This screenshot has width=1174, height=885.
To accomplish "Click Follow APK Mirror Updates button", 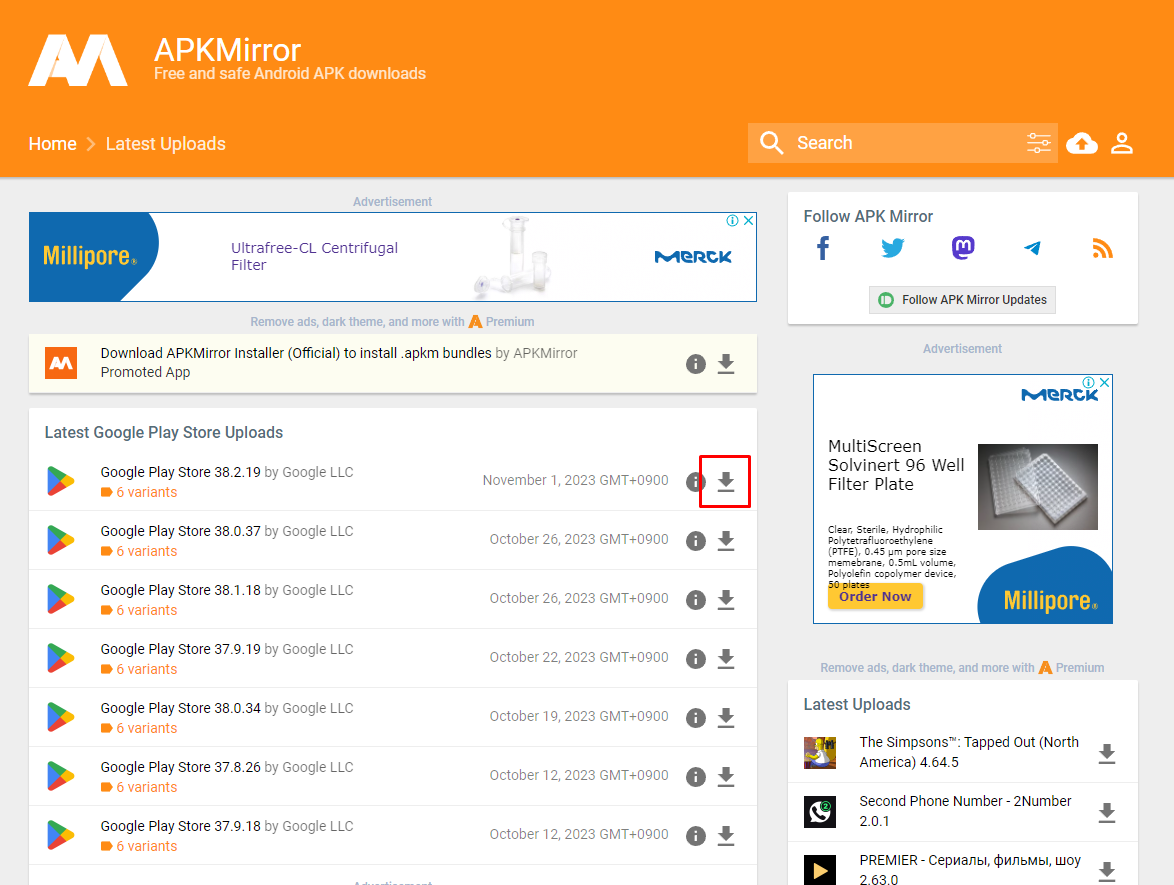I will [x=962, y=299].
